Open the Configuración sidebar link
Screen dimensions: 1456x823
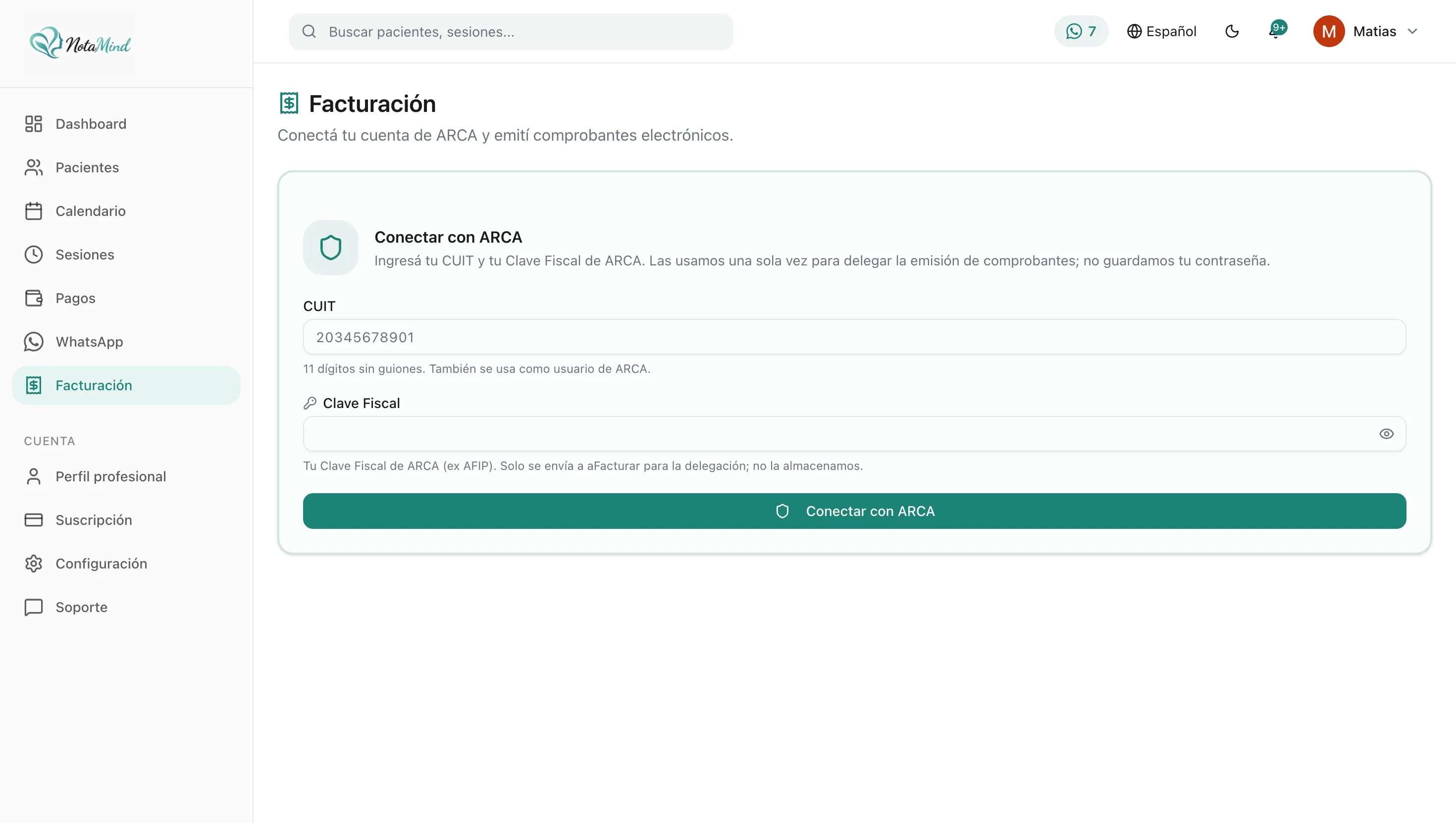126,563
